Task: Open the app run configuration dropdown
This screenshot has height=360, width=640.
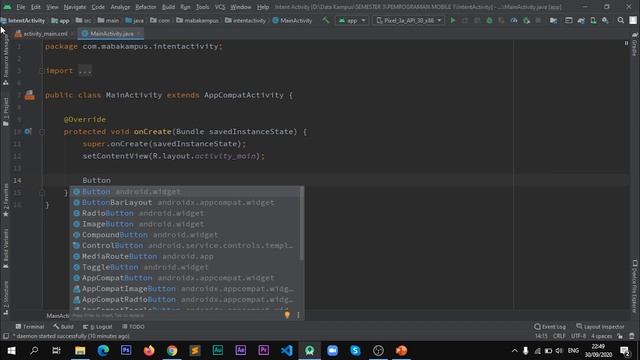Action: (x=352, y=20)
